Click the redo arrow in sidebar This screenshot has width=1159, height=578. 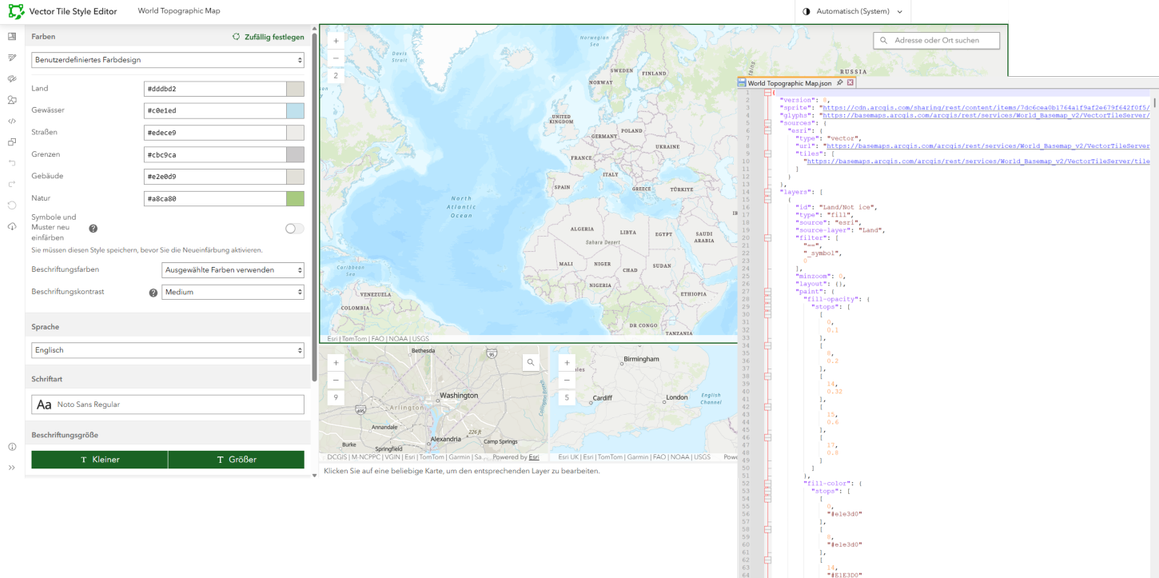pyautogui.click(x=12, y=183)
